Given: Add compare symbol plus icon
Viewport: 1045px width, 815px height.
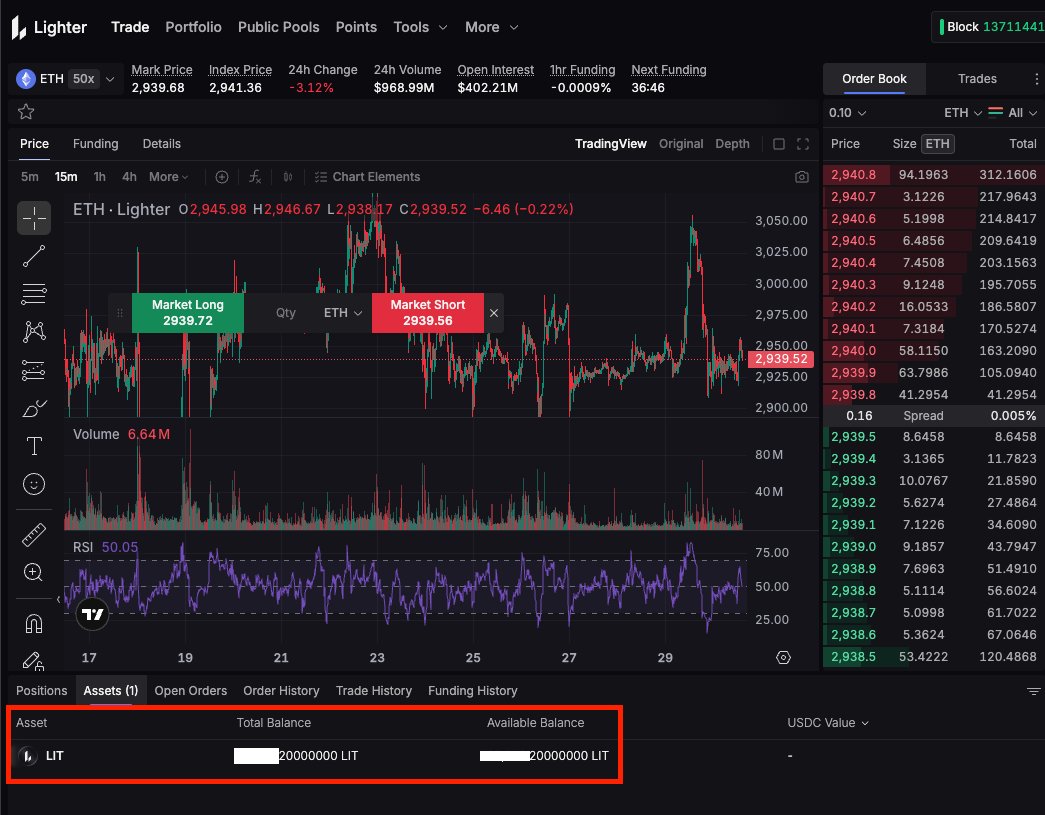Looking at the screenshot, I should point(222,177).
